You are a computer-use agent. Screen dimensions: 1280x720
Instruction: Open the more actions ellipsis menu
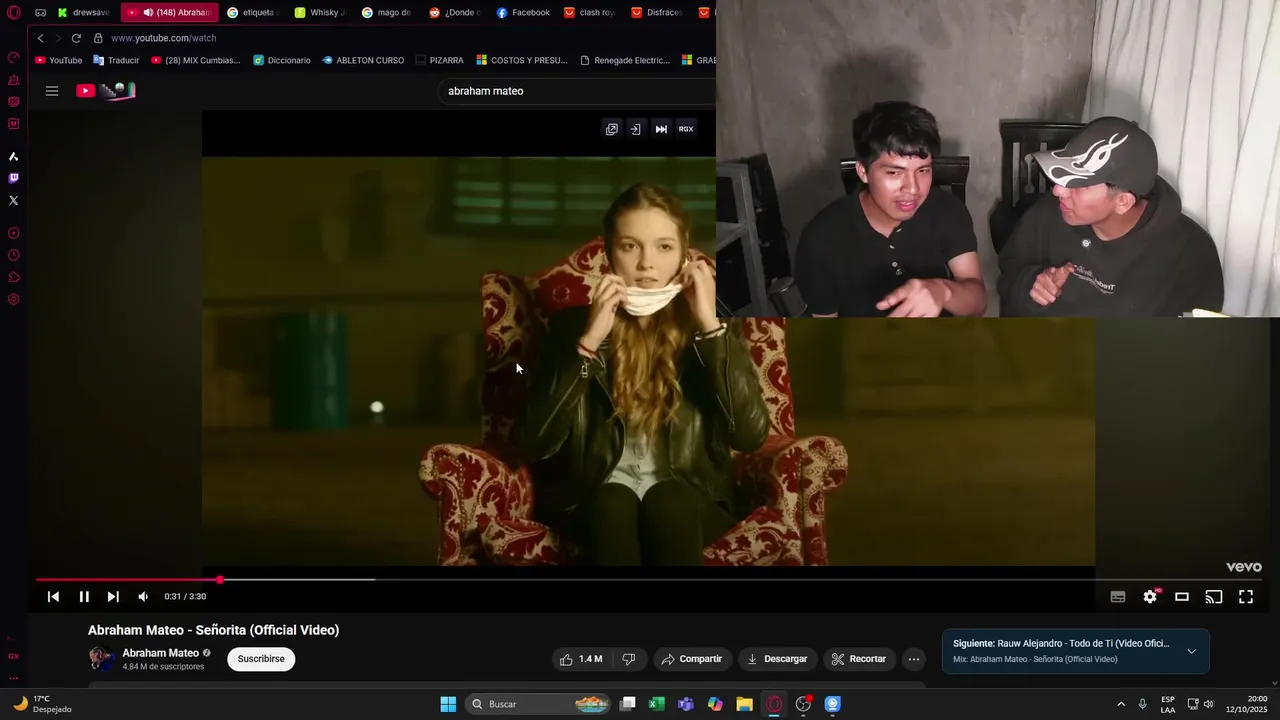pyautogui.click(x=914, y=659)
